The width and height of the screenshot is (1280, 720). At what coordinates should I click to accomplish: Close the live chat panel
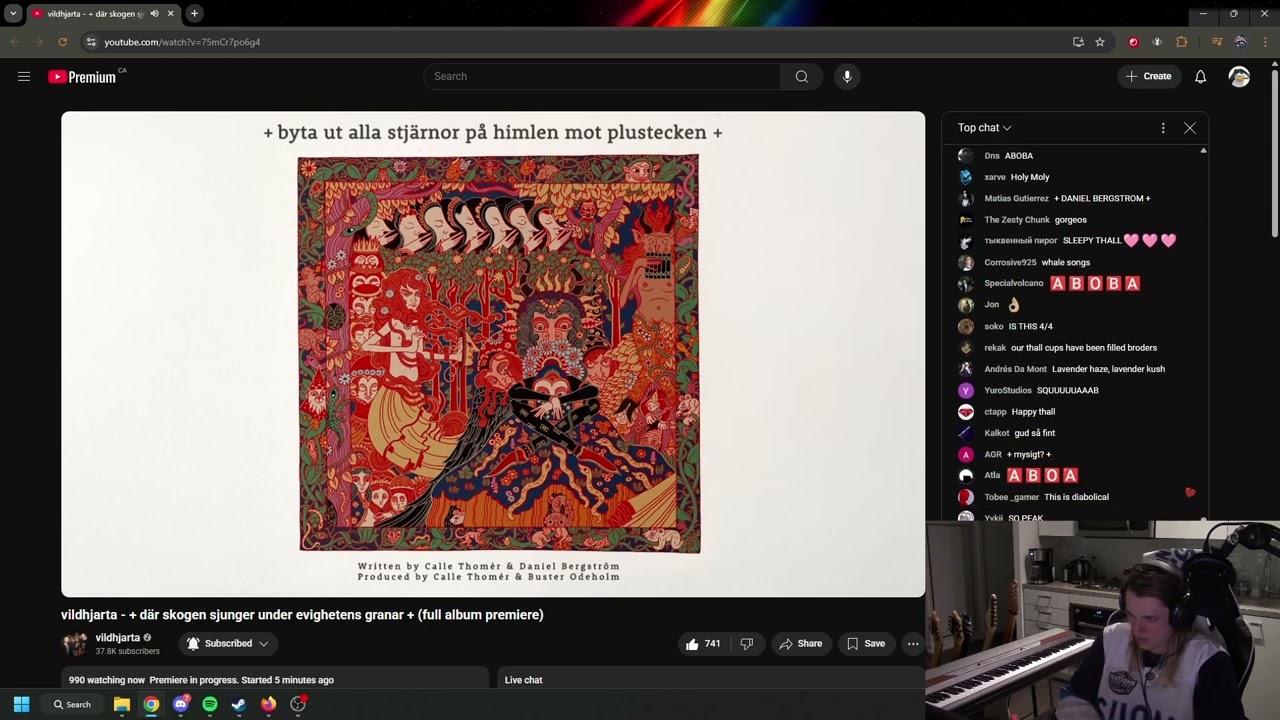(x=1190, y=128)
